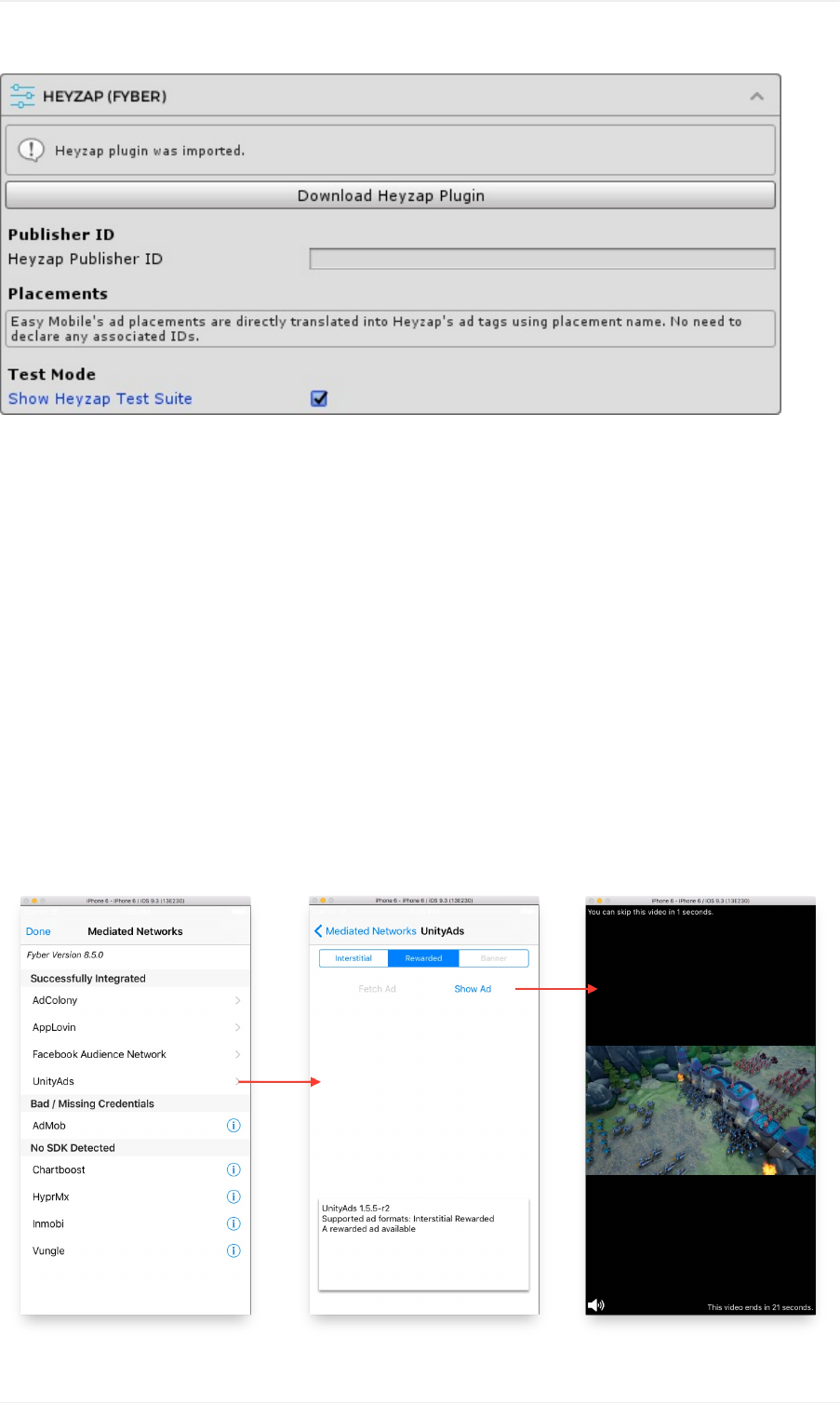Focus the Heyzap Publisher ID field

point(542,259)
